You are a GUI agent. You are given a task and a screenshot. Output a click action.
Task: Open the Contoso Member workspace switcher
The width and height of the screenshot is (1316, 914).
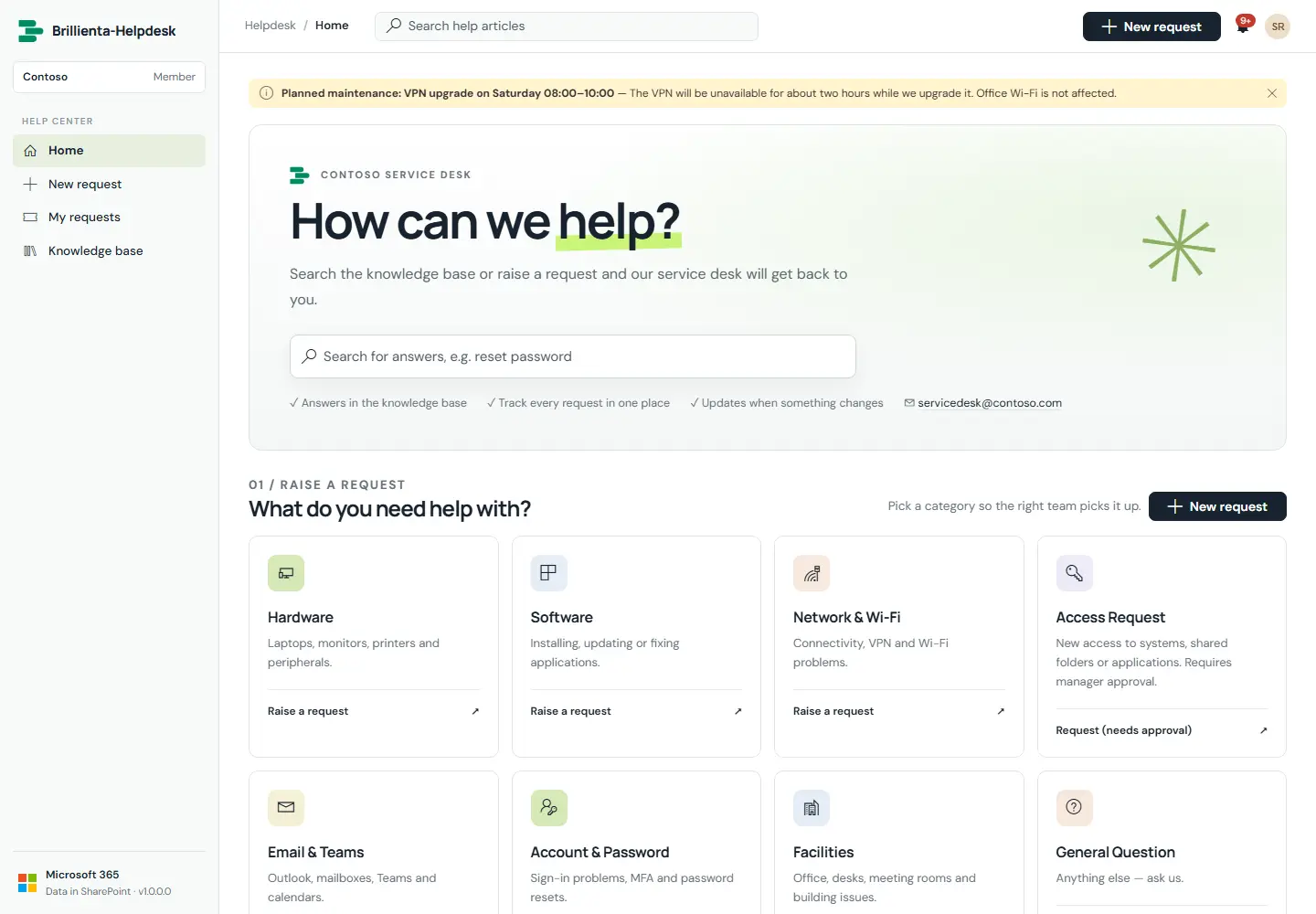109,77
